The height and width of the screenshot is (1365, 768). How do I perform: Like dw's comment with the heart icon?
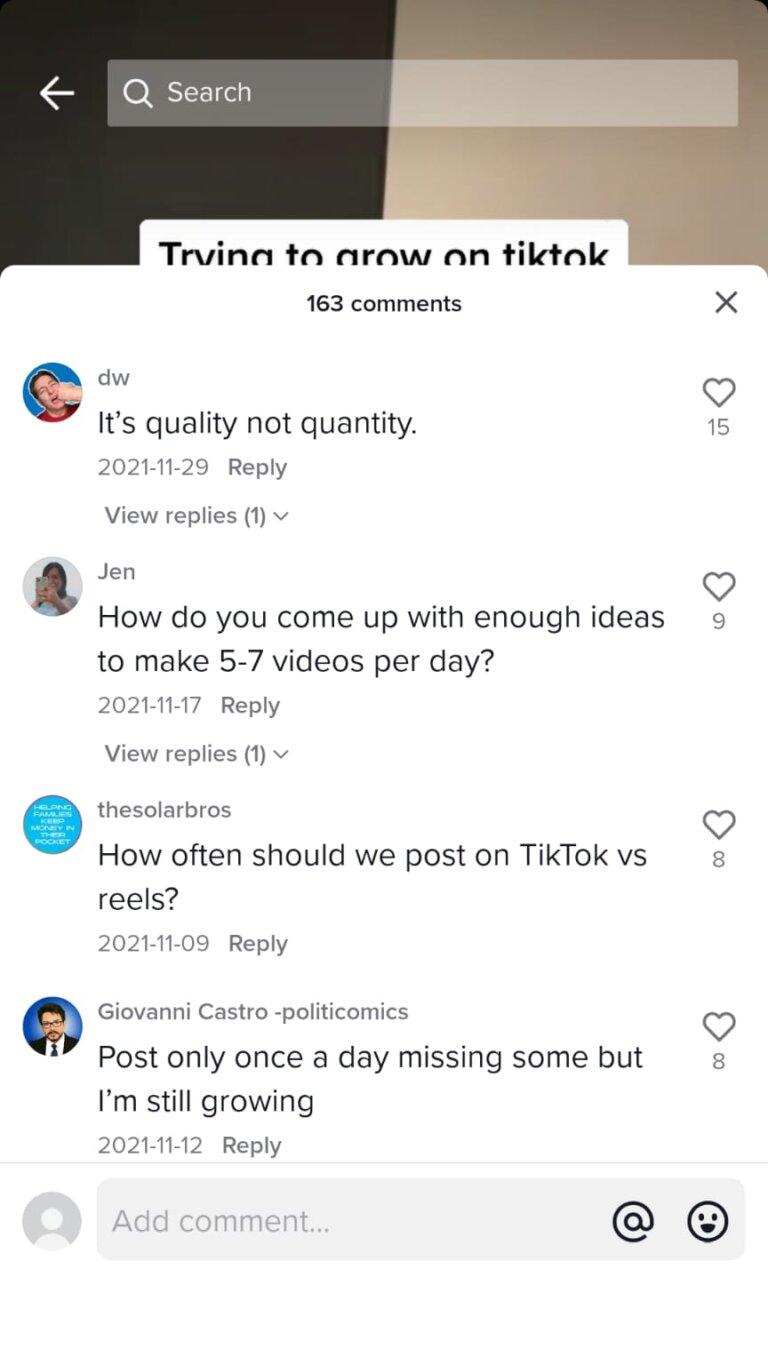719,392
